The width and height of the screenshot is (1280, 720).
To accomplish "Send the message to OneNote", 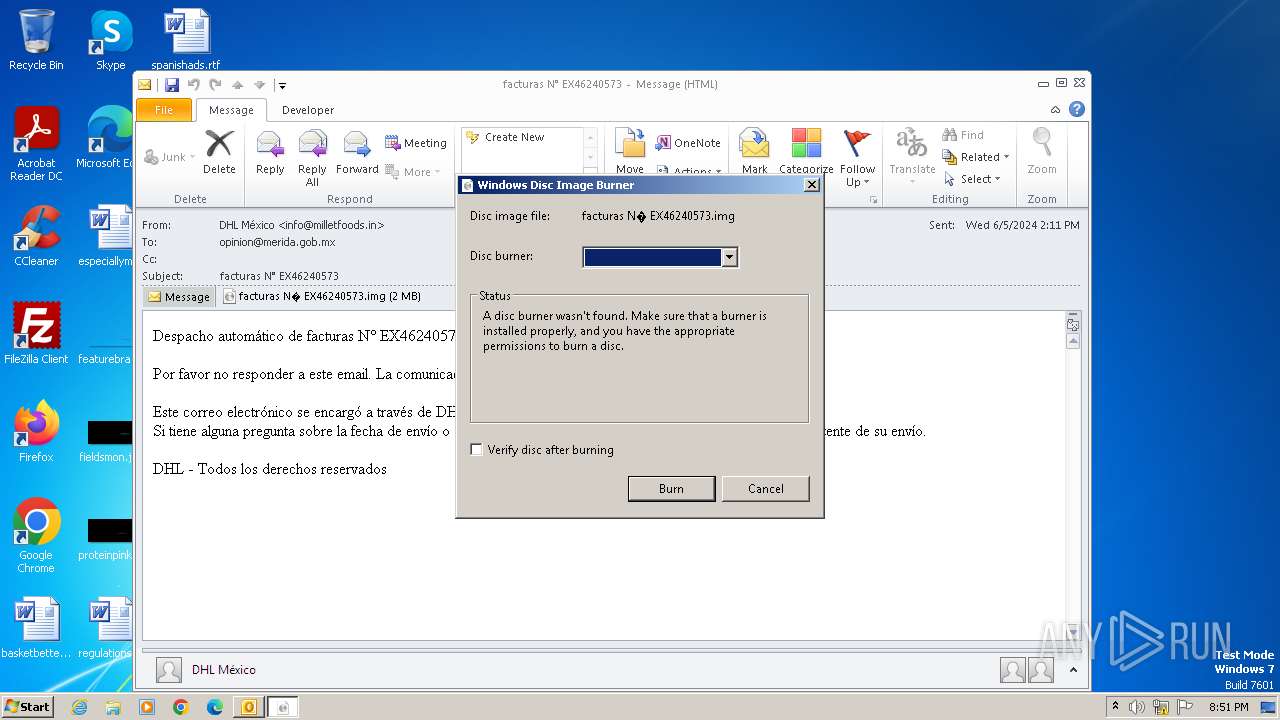I will coord(688,143).
